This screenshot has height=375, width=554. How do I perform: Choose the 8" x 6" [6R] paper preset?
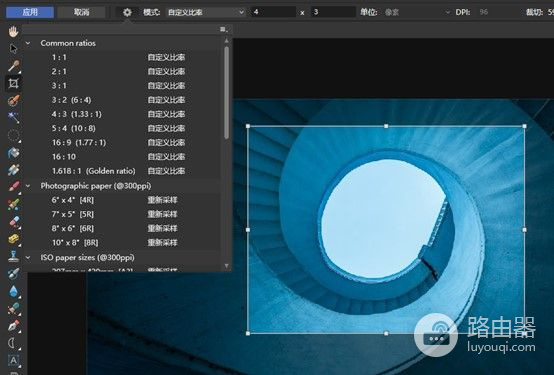tap(122, 228)
